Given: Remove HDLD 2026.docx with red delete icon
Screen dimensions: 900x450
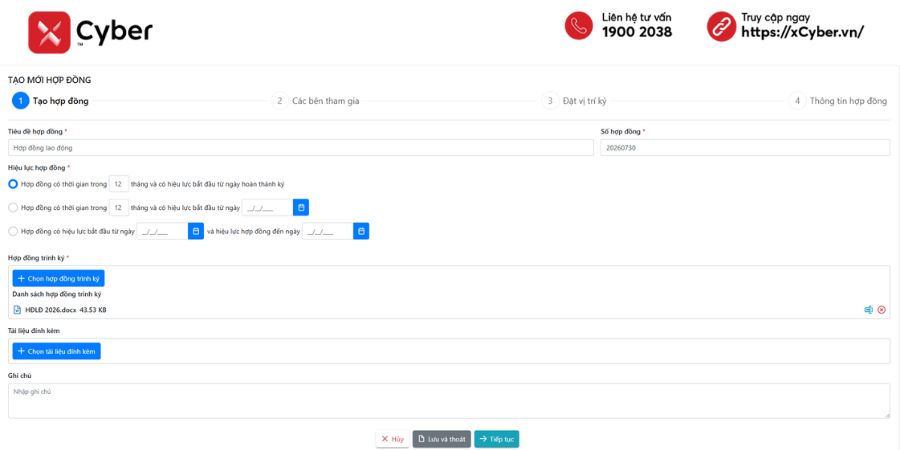Looking at the screenshot, I should point(882,310).
